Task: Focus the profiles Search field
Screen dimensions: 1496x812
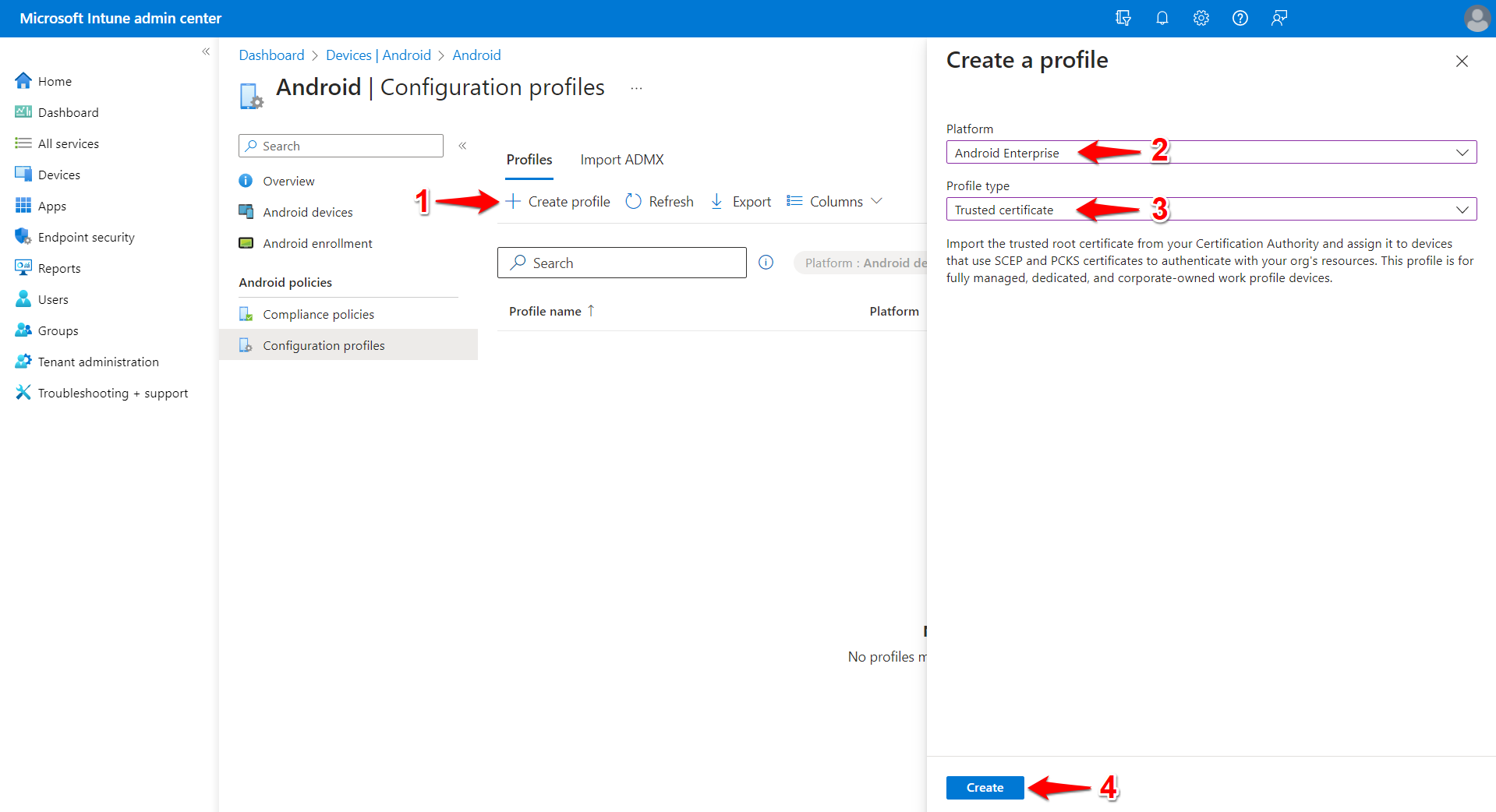Action: [622, 263]
